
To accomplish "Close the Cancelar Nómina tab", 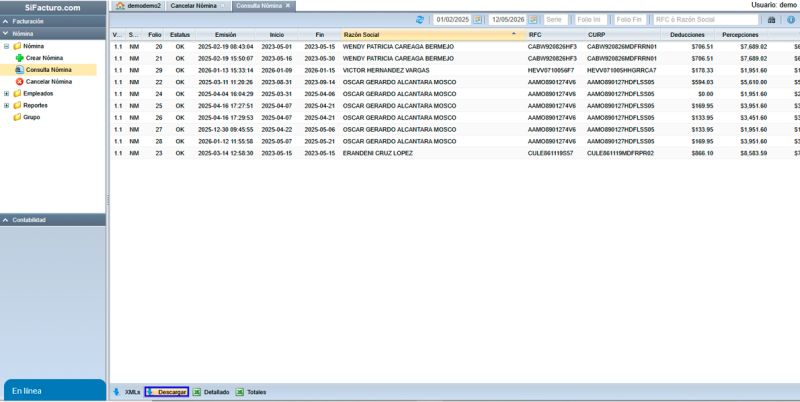I will 222,6.
